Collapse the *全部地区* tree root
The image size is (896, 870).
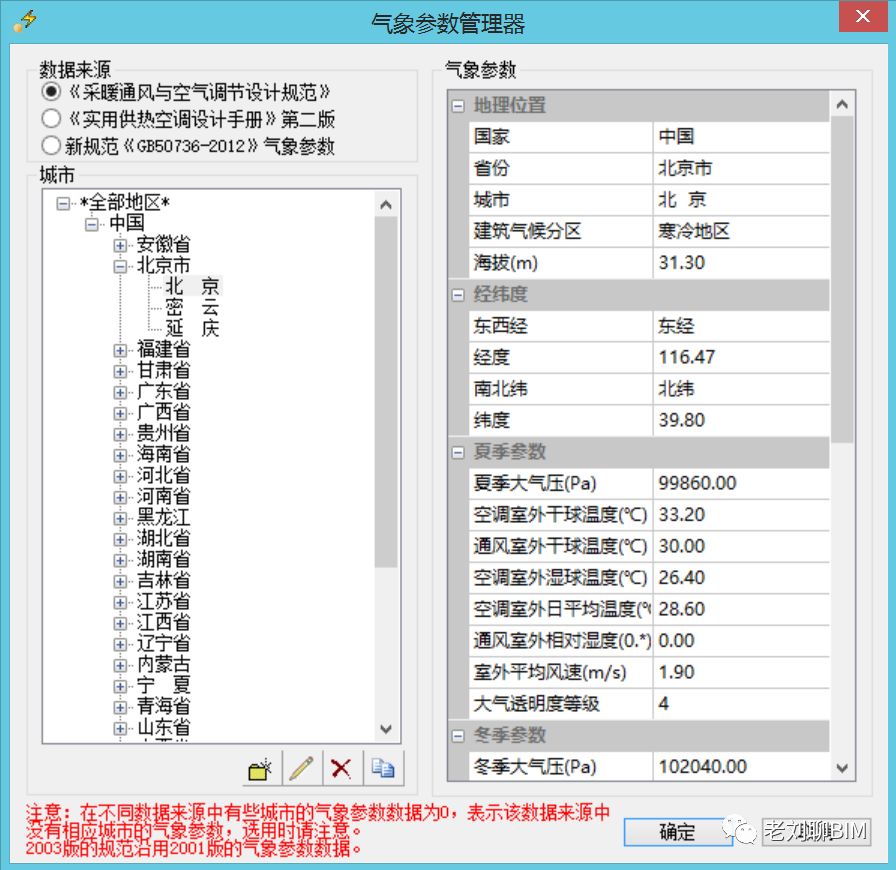(63, 203)
